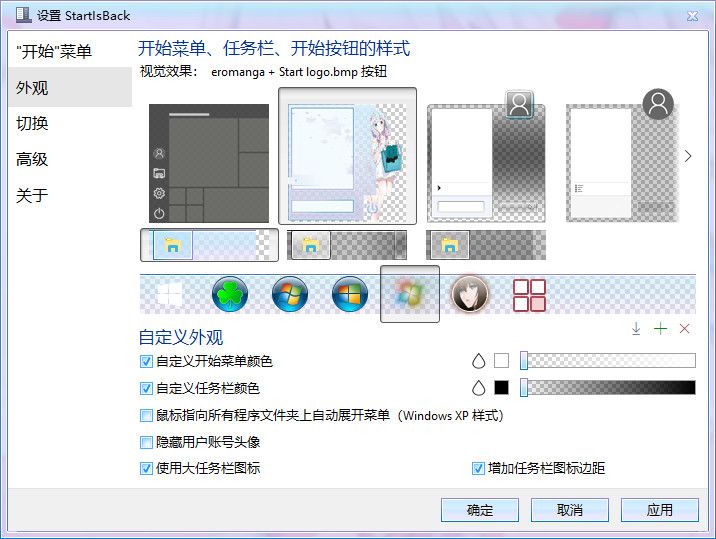Apply changes with 应用 button
716x539 pixels.
click(660, 510)
